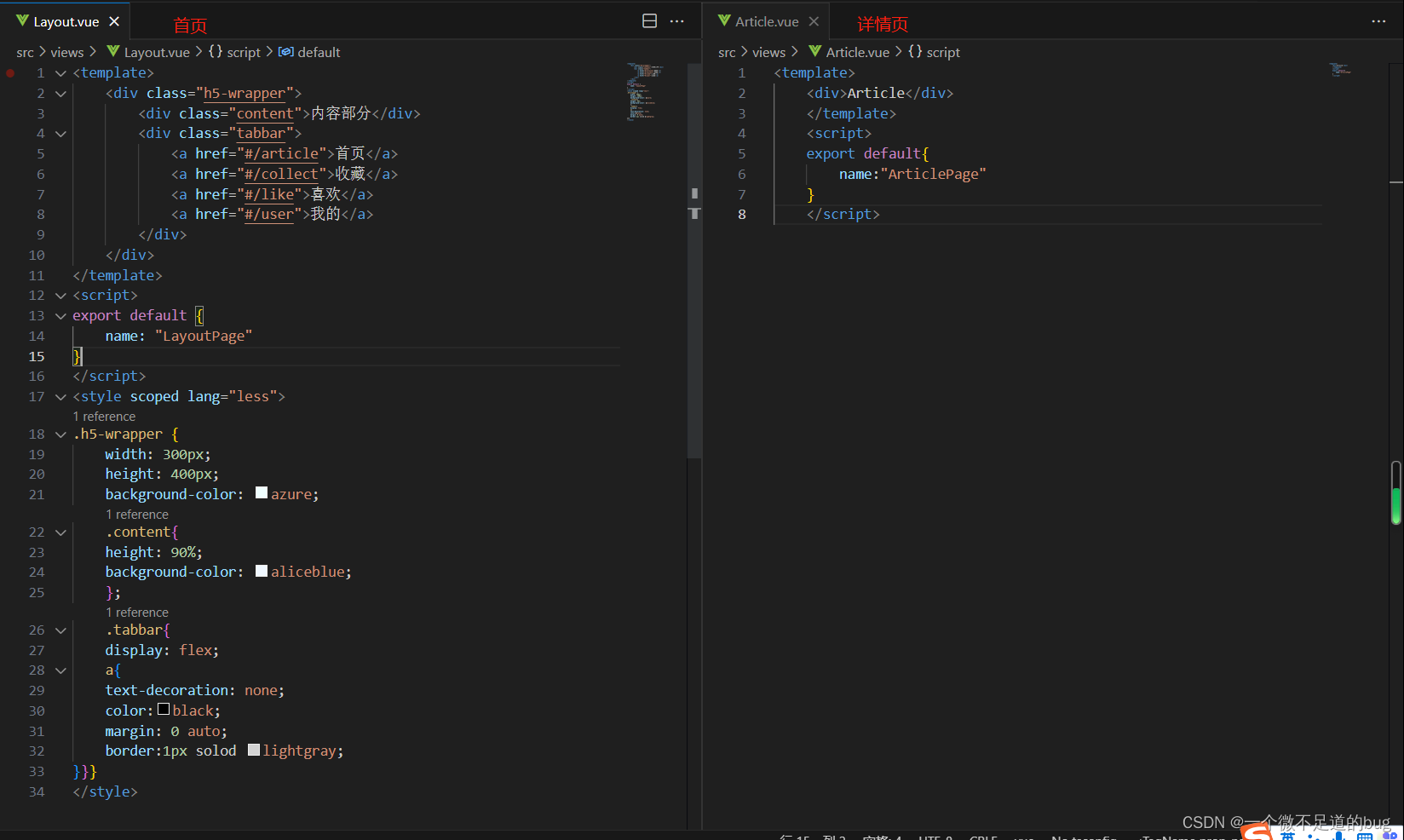Open azure color picker swatch

pyautogui.click(x=262, y=492)
